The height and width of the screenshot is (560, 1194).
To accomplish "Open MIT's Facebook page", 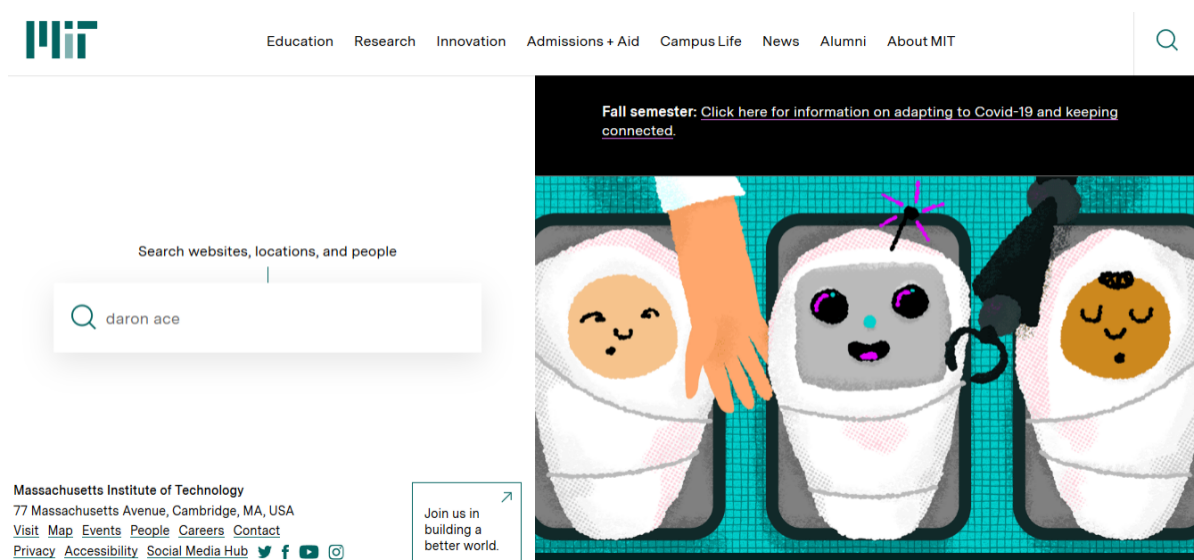I will 285,552.
